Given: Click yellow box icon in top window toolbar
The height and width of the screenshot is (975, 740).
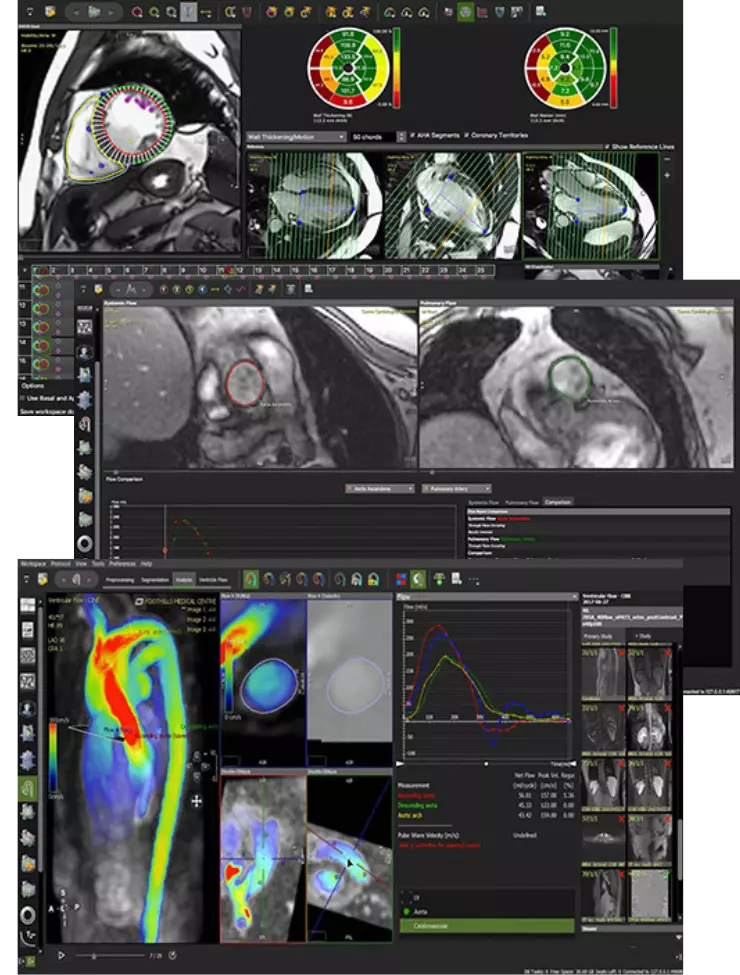Looking at the screenshot, I should pos(50,12).
